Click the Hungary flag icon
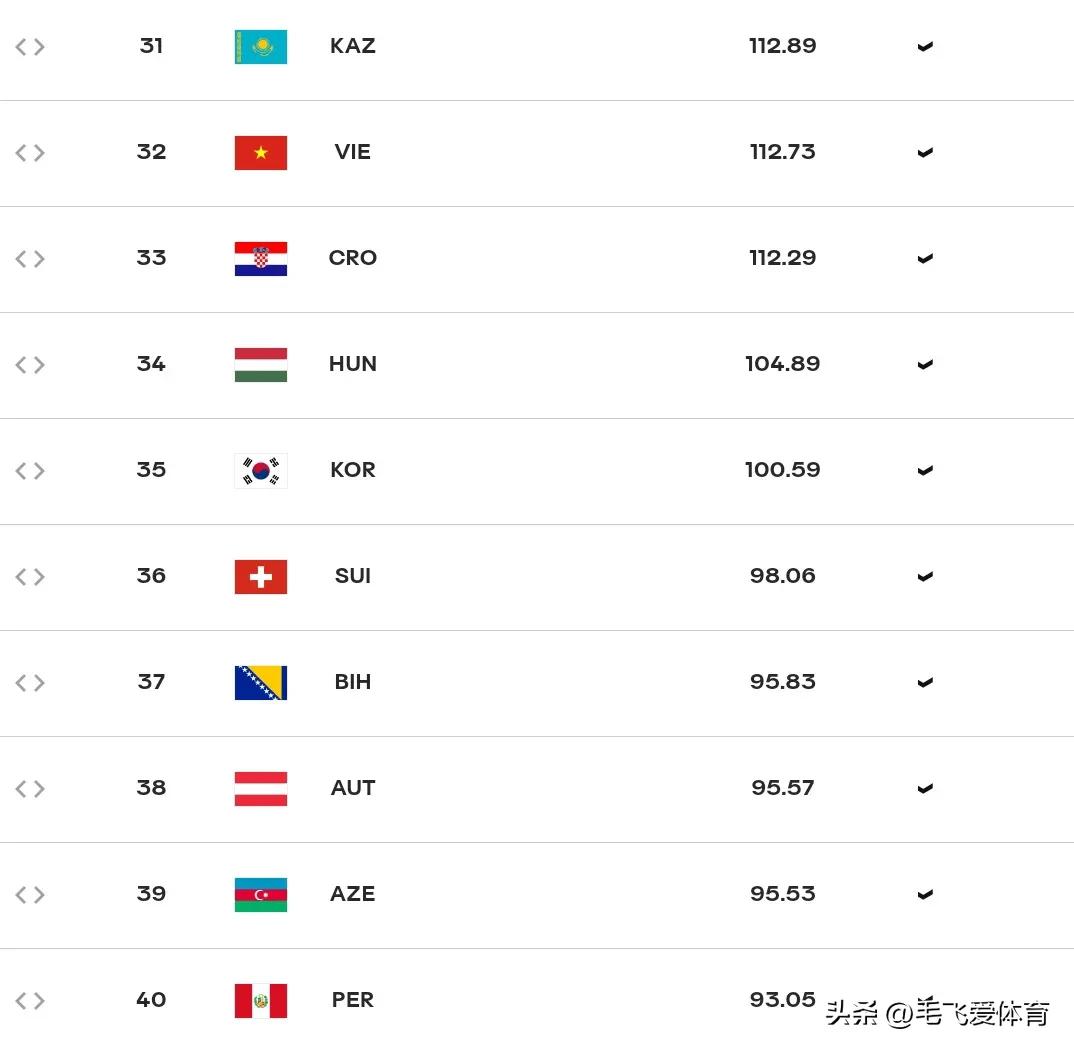1074x1051 pixels. point(260,364)
